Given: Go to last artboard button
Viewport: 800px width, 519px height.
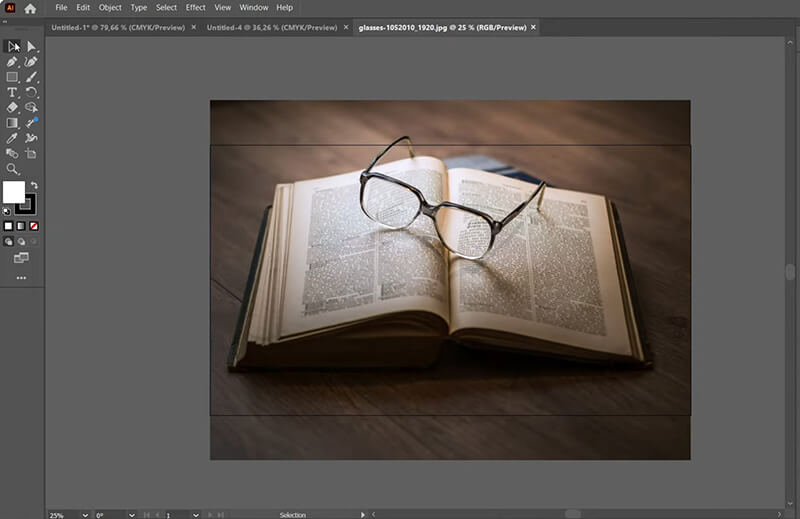Looking at the screenshot, I should click(x=221, y=515).
